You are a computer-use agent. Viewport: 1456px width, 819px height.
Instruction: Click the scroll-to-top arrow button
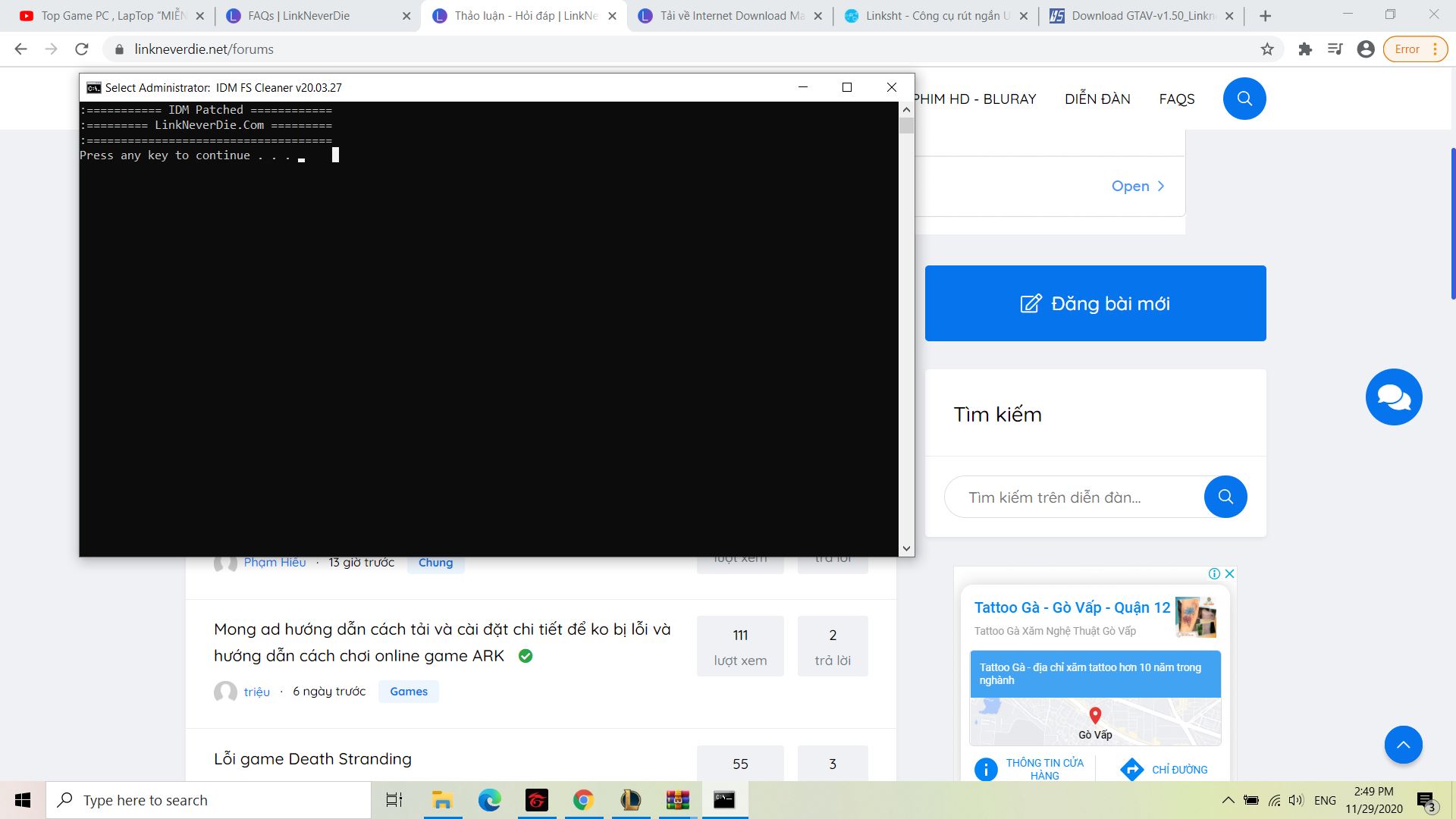tap(1403, 745)
